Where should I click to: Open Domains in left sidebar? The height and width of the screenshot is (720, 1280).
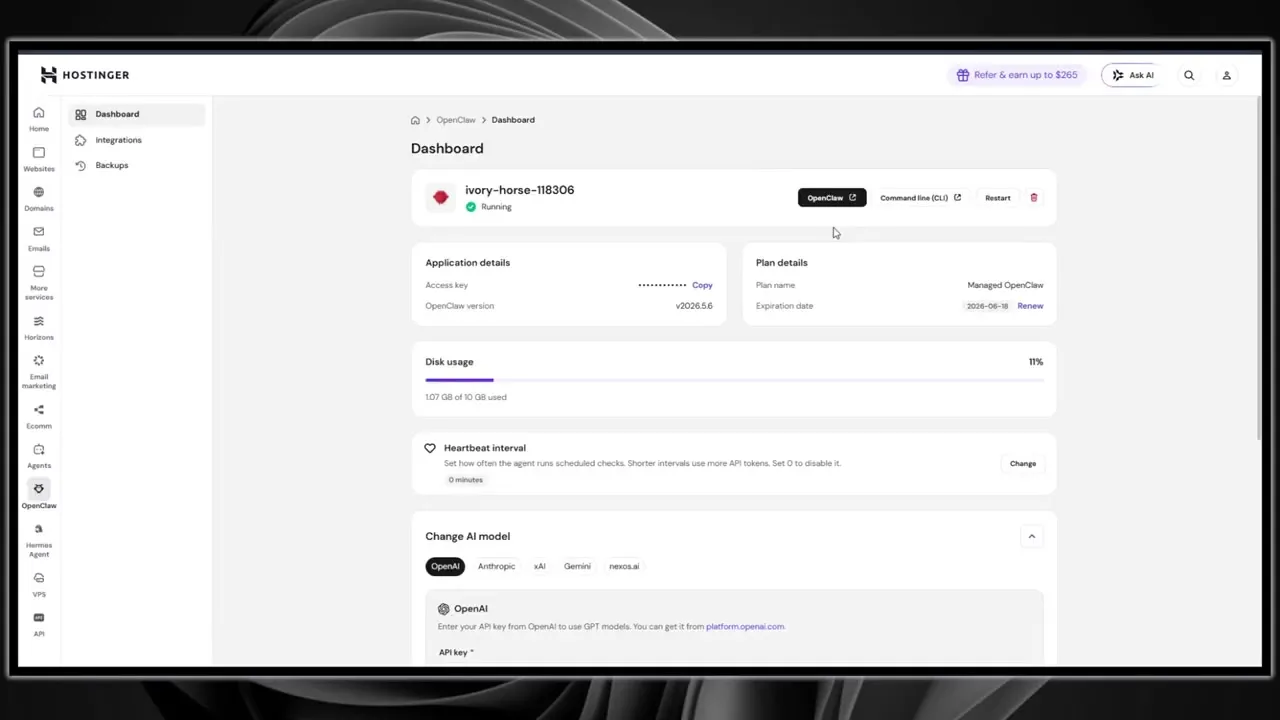click(x=39, y=199)
